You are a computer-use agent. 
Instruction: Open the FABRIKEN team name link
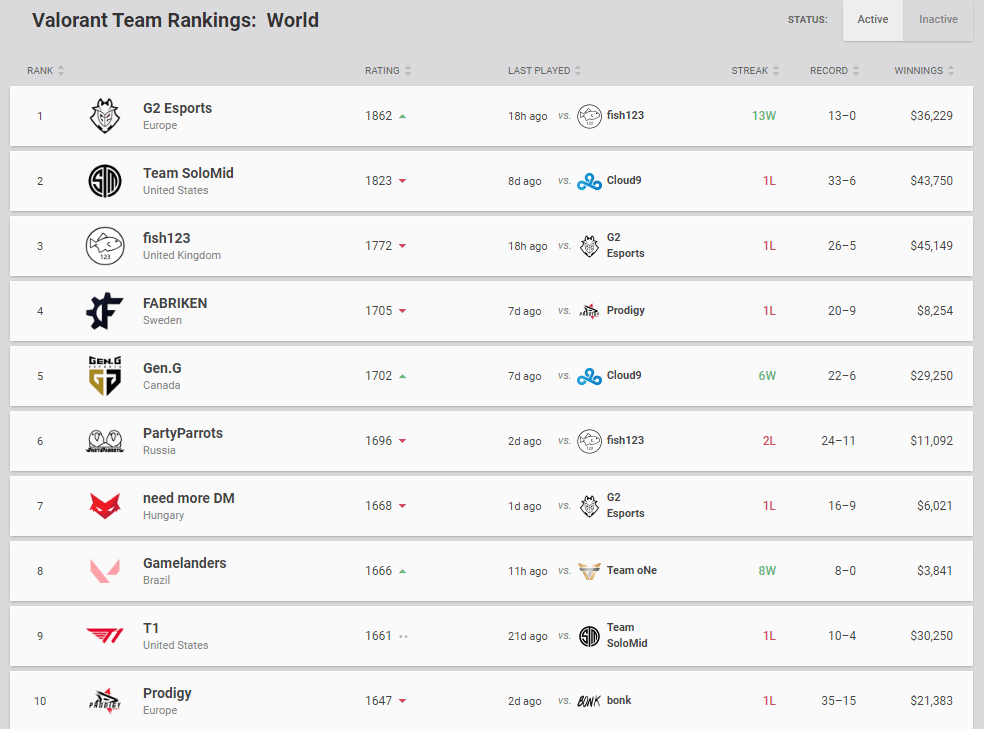pos(175,303)
